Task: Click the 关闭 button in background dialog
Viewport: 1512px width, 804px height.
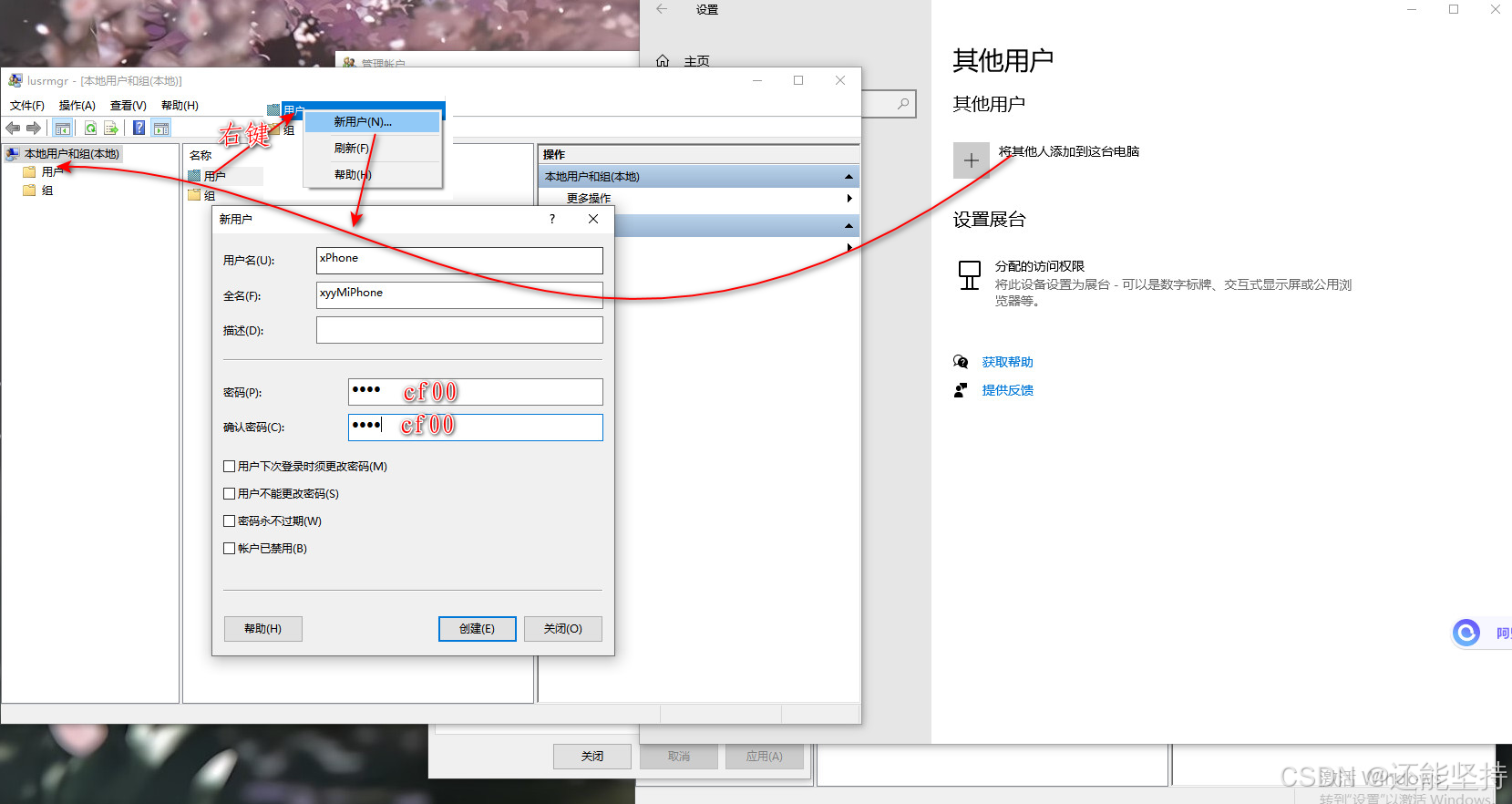Action: click(x=592, y=757)
